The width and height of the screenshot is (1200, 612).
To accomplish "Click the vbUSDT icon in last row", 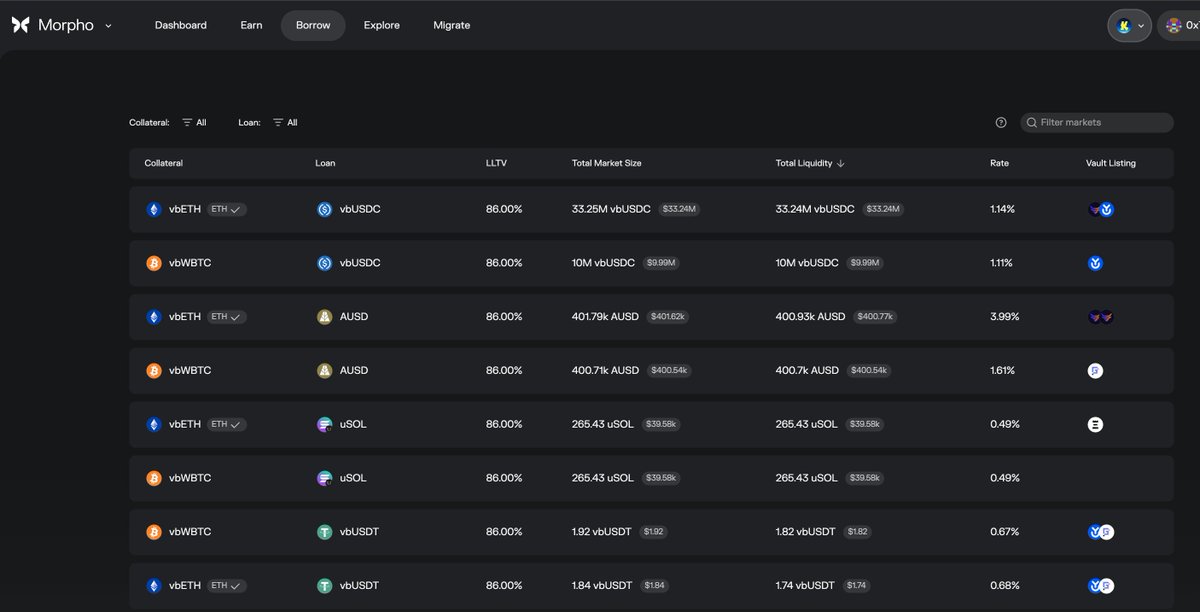I will coord(324,585).
